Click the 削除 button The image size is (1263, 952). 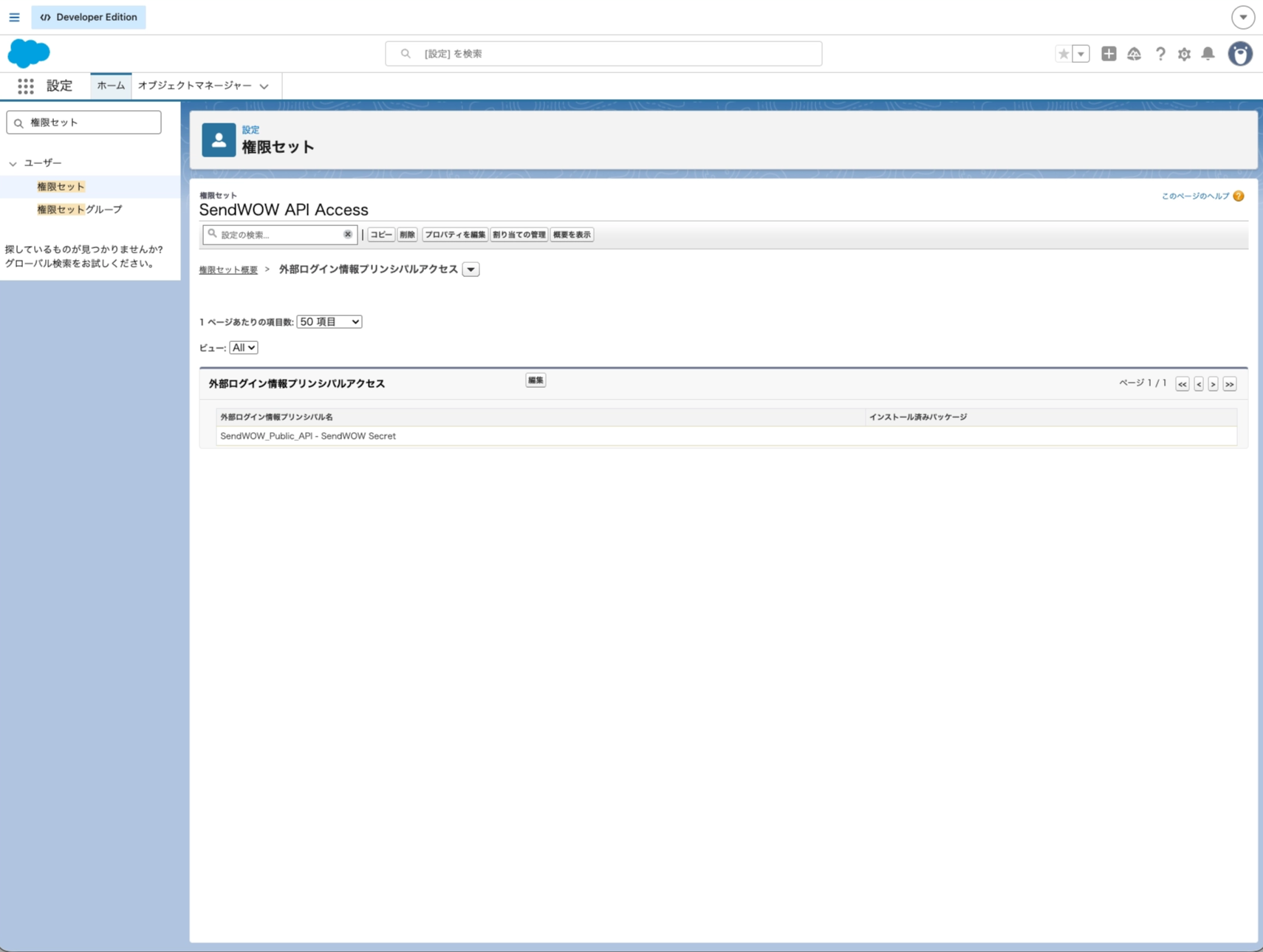408,235
